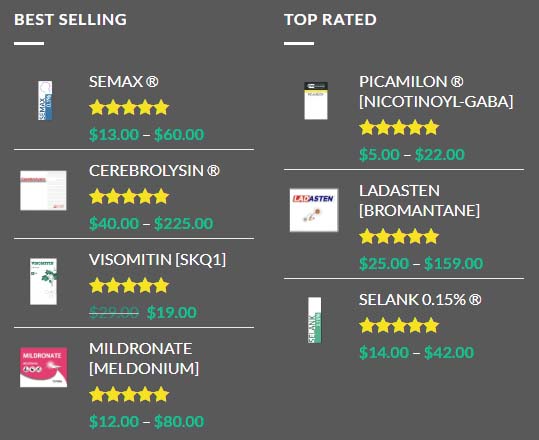
Task: Open the SELANK 0.15% ® link
Action: [x=420, y=300]
